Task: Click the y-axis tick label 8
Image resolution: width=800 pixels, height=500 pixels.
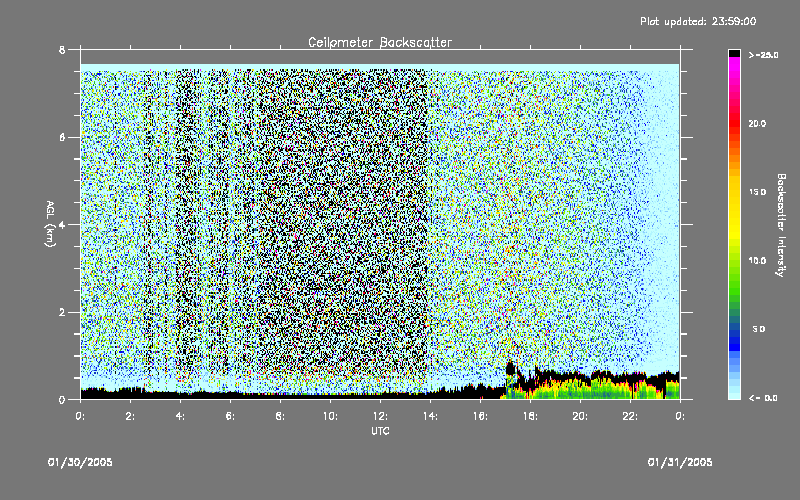Action: coord(62,50)
